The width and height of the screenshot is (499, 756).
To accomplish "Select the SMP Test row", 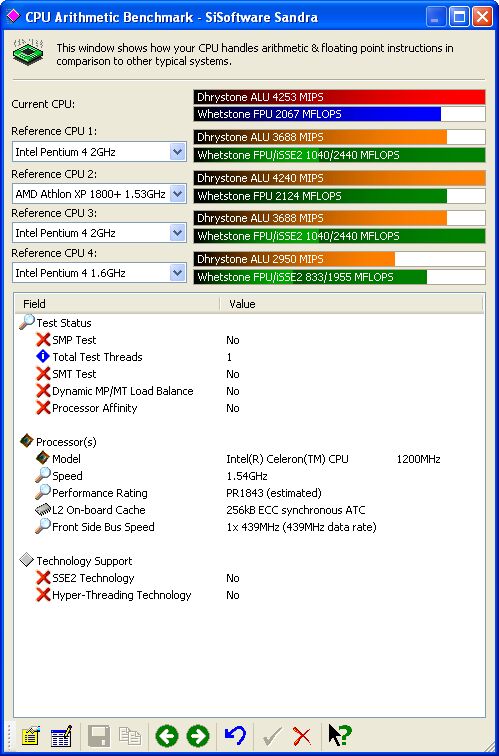I will 248,340.
